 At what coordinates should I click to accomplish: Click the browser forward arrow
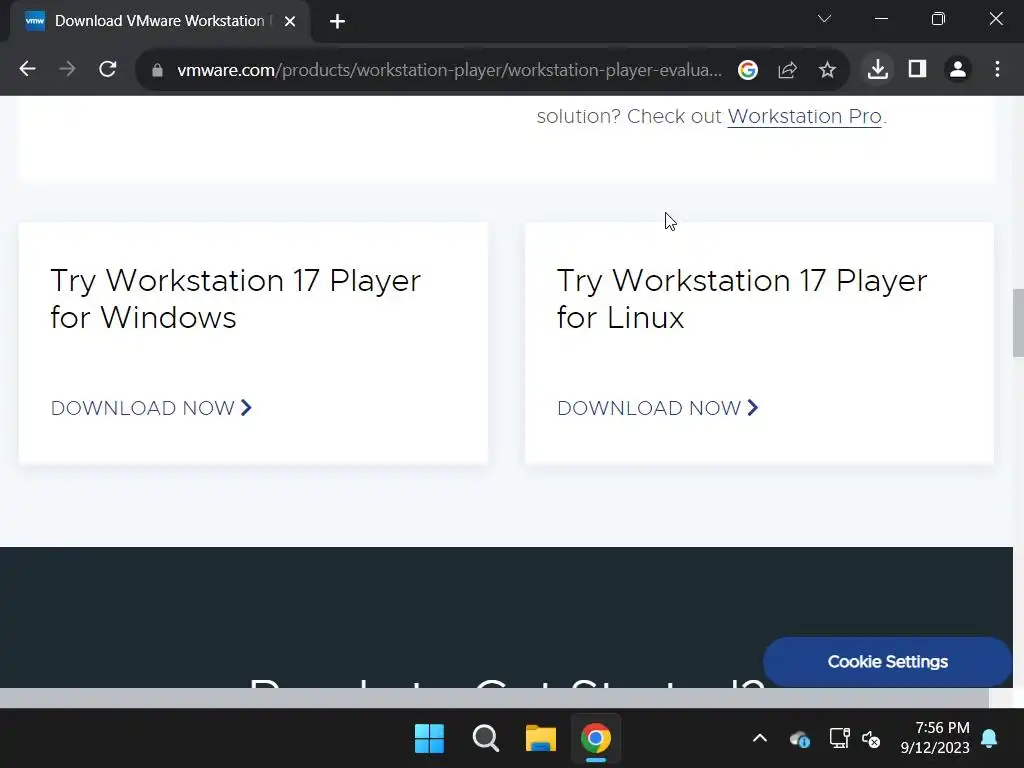pyautogui.click(x=67, y=69)
